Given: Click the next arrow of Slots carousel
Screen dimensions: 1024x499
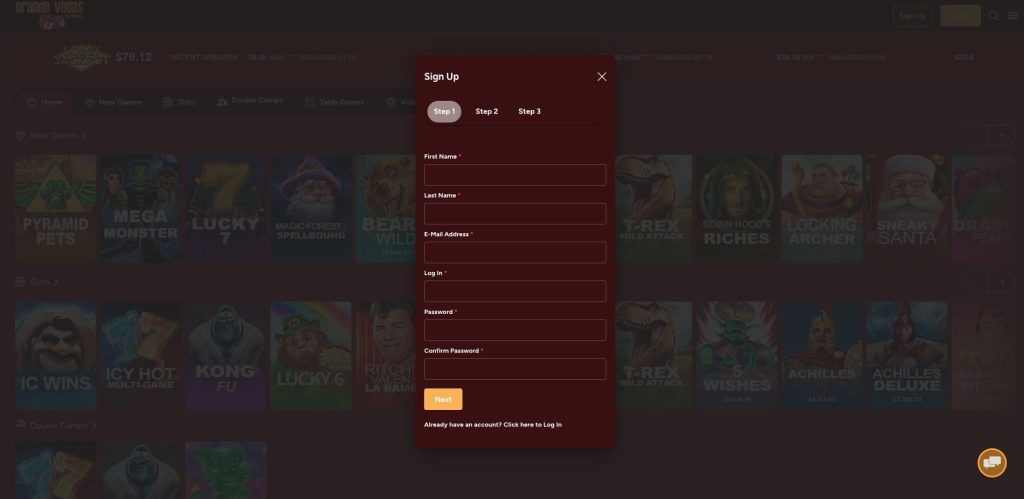Looking at the screenshot, I should click(1001, 282).
